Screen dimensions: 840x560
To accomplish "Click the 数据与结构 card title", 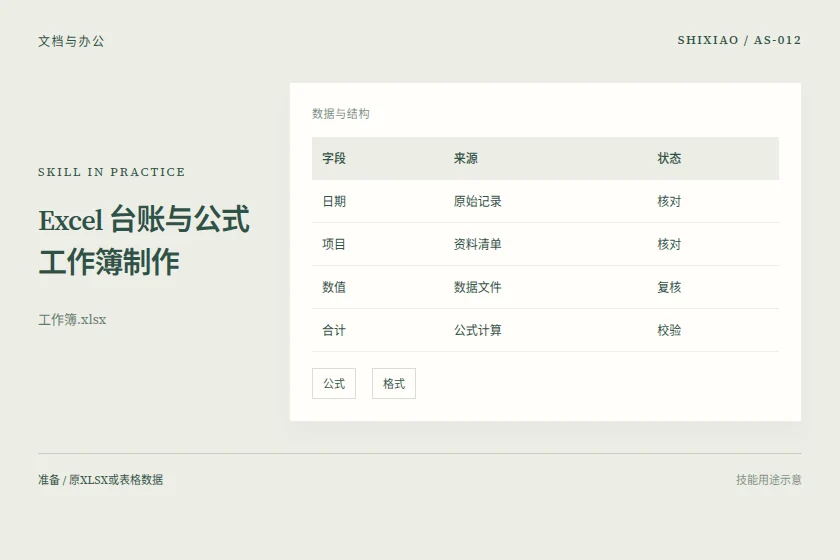I will pos(341,114).
